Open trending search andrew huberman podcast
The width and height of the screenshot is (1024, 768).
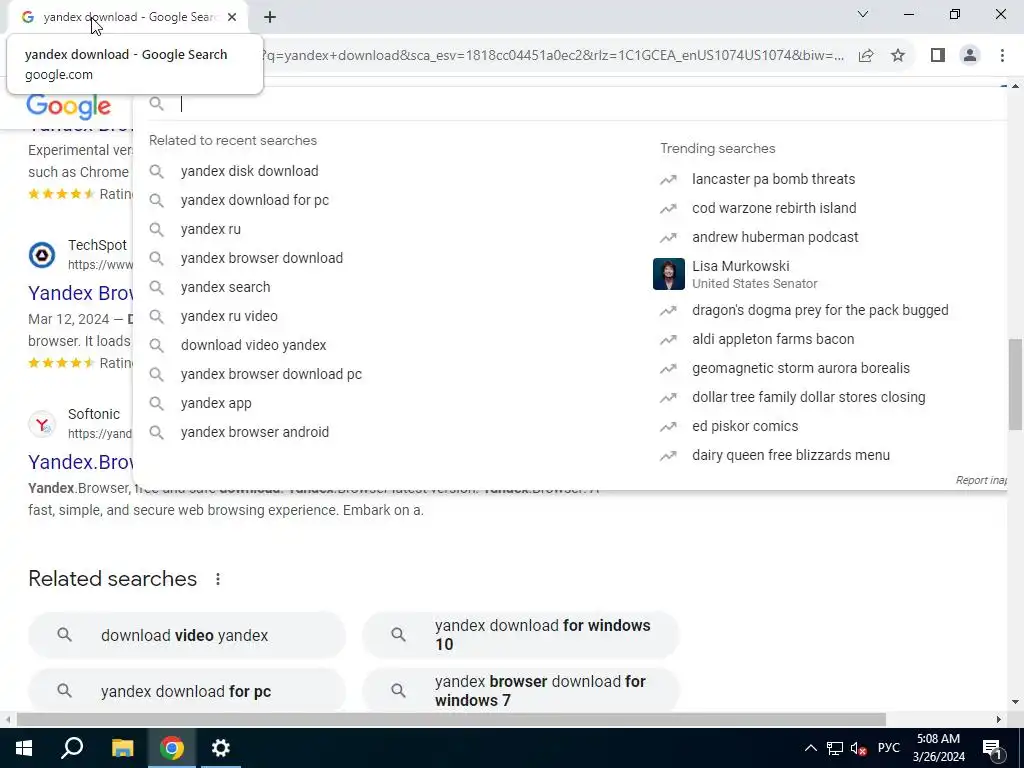(775, 237)
